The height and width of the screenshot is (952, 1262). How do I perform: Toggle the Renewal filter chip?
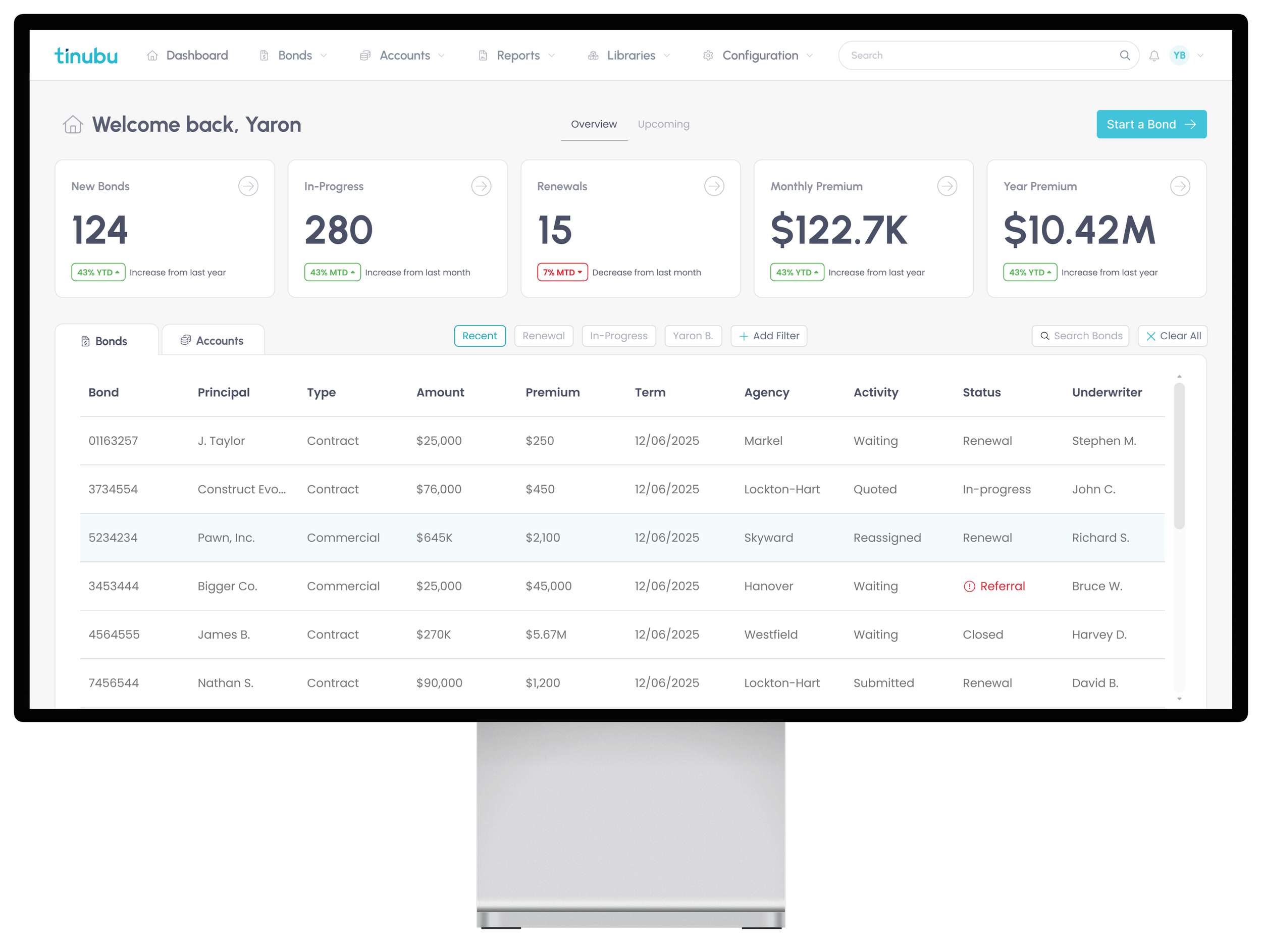pos(543,336)
